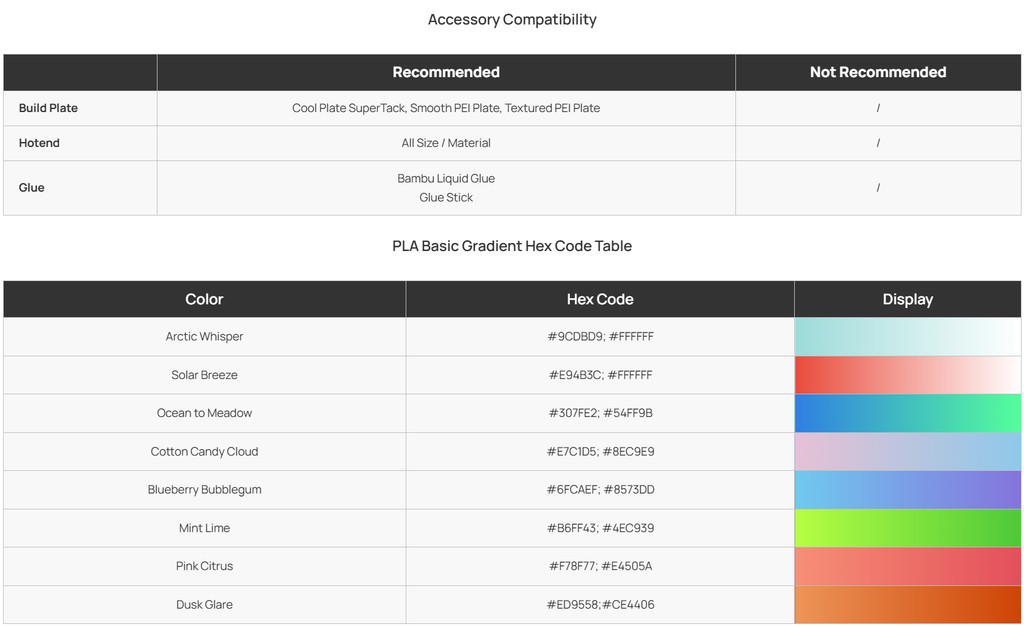1024x627 pixels.
Task: Select the Solar Breeze gradient display
Action: tap(907, 375)
